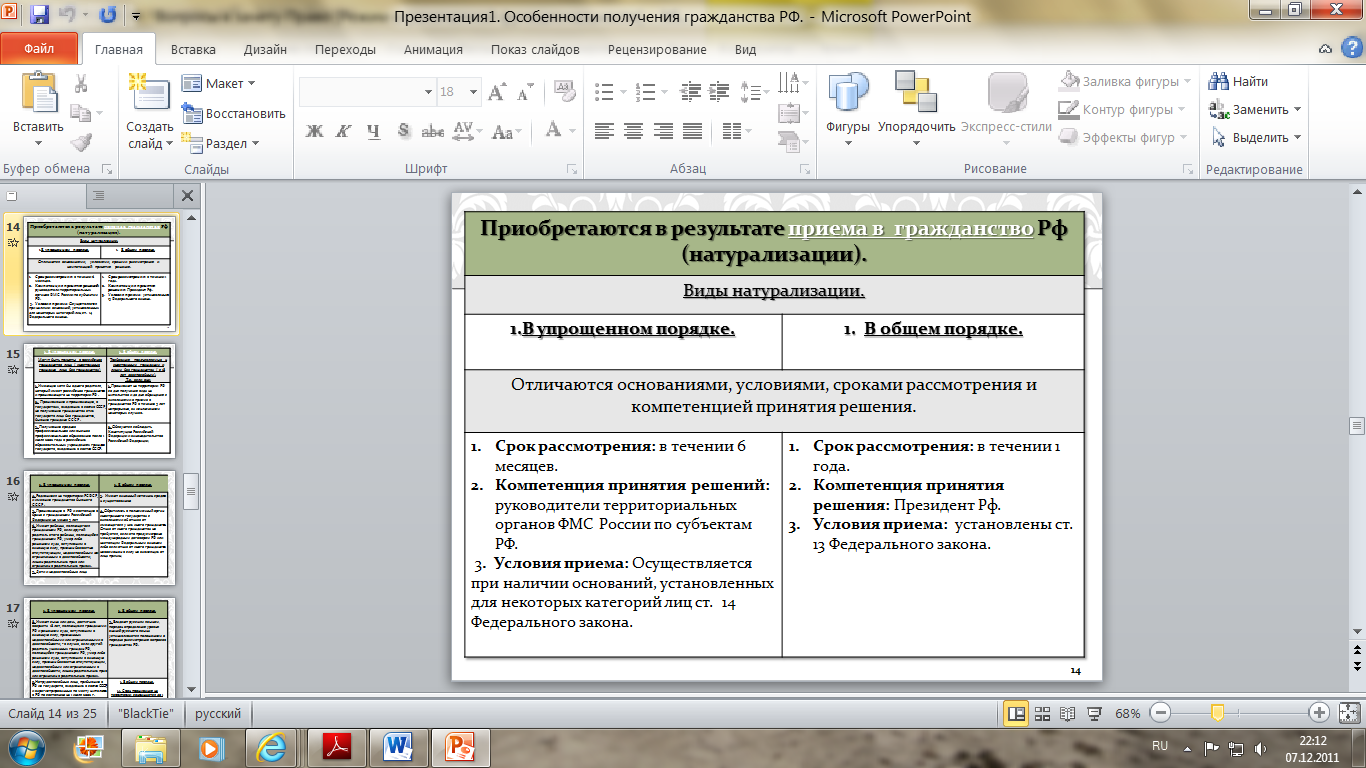Image resolution: width=1366 pixels, height=768 pixels.
Task: Toggle Italic (К) formatting
Action: (x=344, y=131)
